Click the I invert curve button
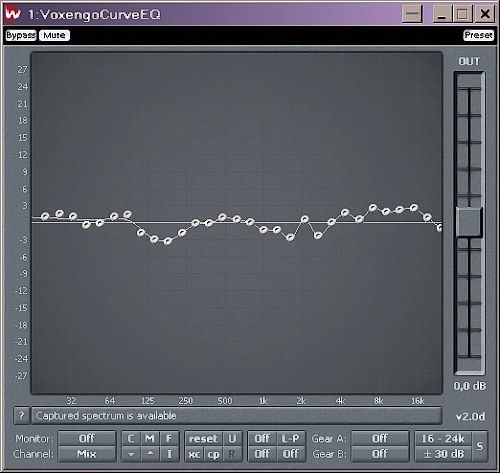The image size is (500, 473). point(169,454)
